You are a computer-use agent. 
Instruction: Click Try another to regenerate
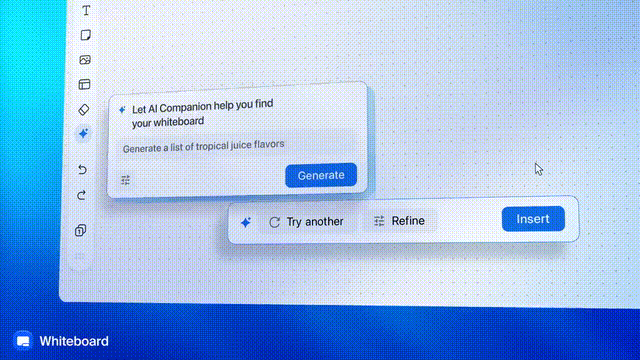click(306, 222)
